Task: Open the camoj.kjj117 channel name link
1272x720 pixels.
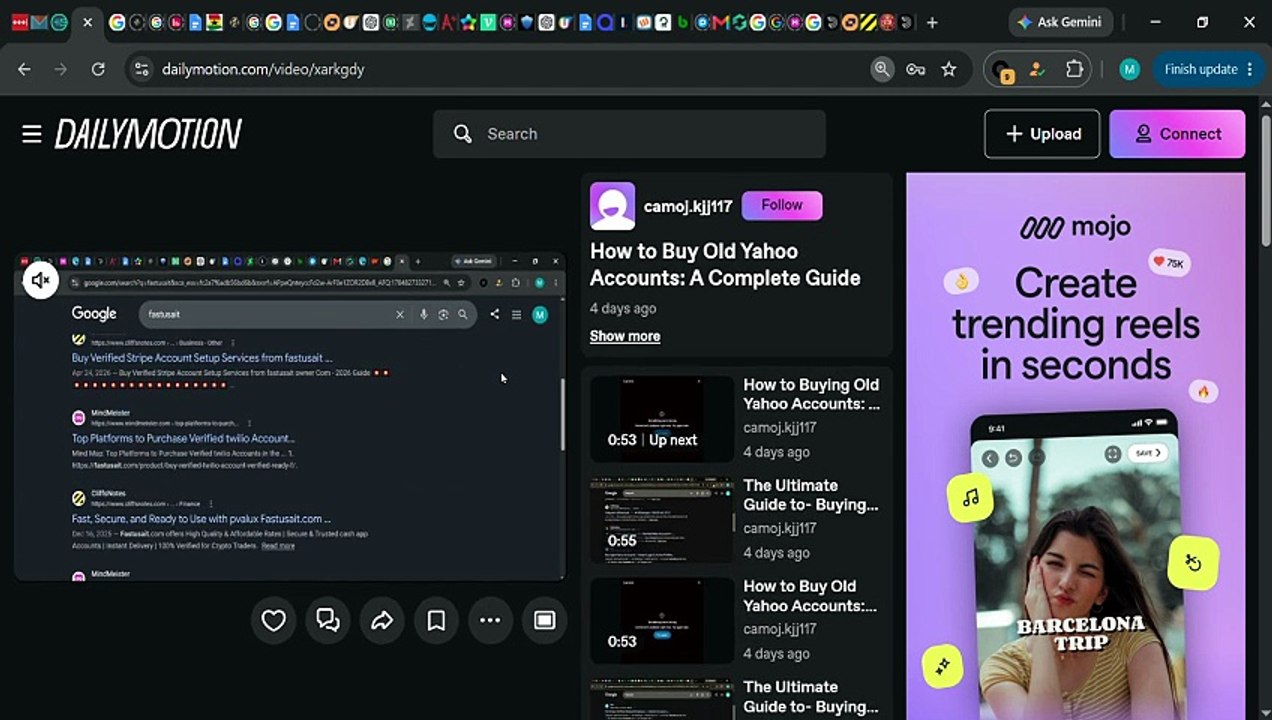Action: point(688,206)
